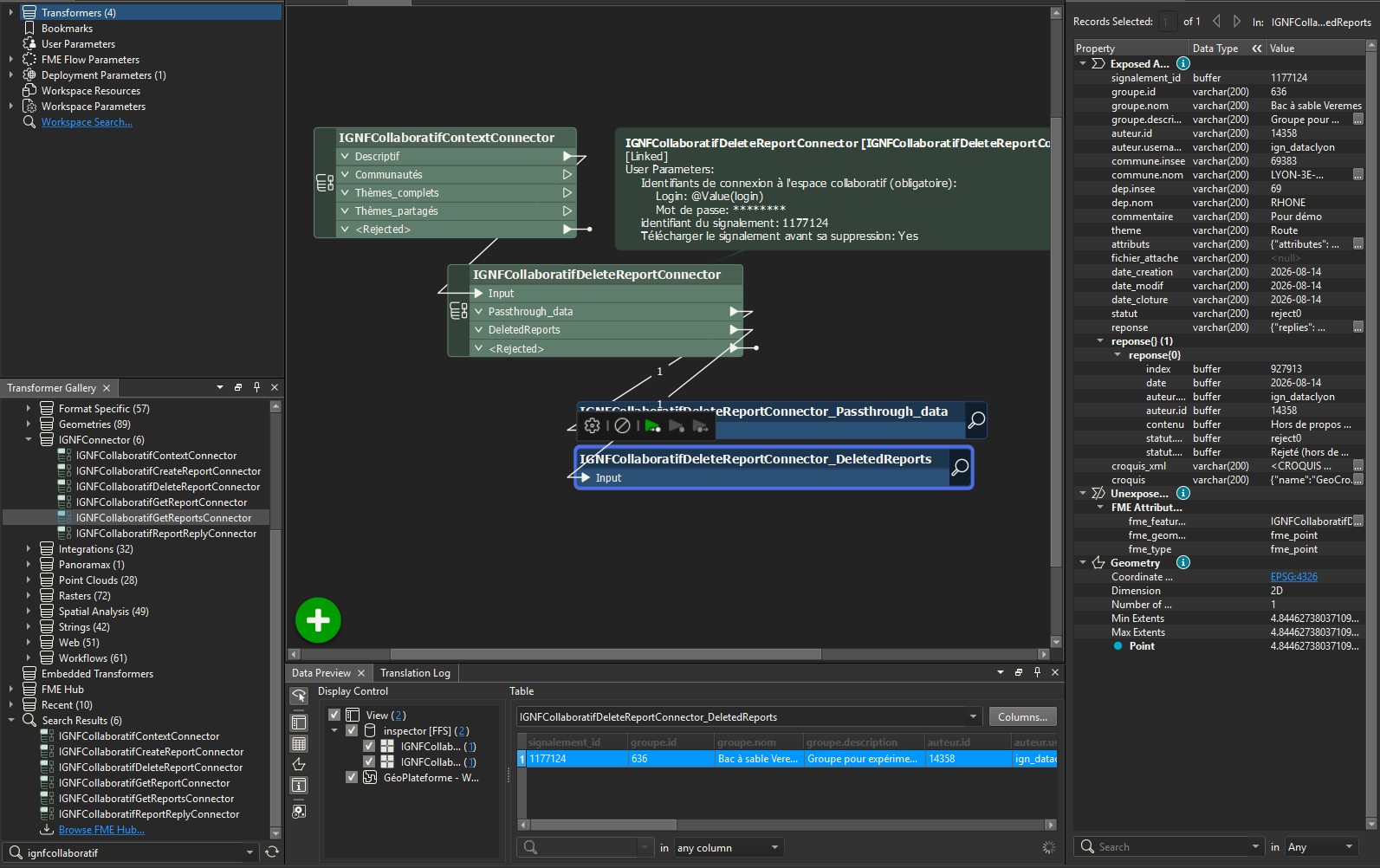
Task: Open table feature type dropdown
Action: [973, 716]
